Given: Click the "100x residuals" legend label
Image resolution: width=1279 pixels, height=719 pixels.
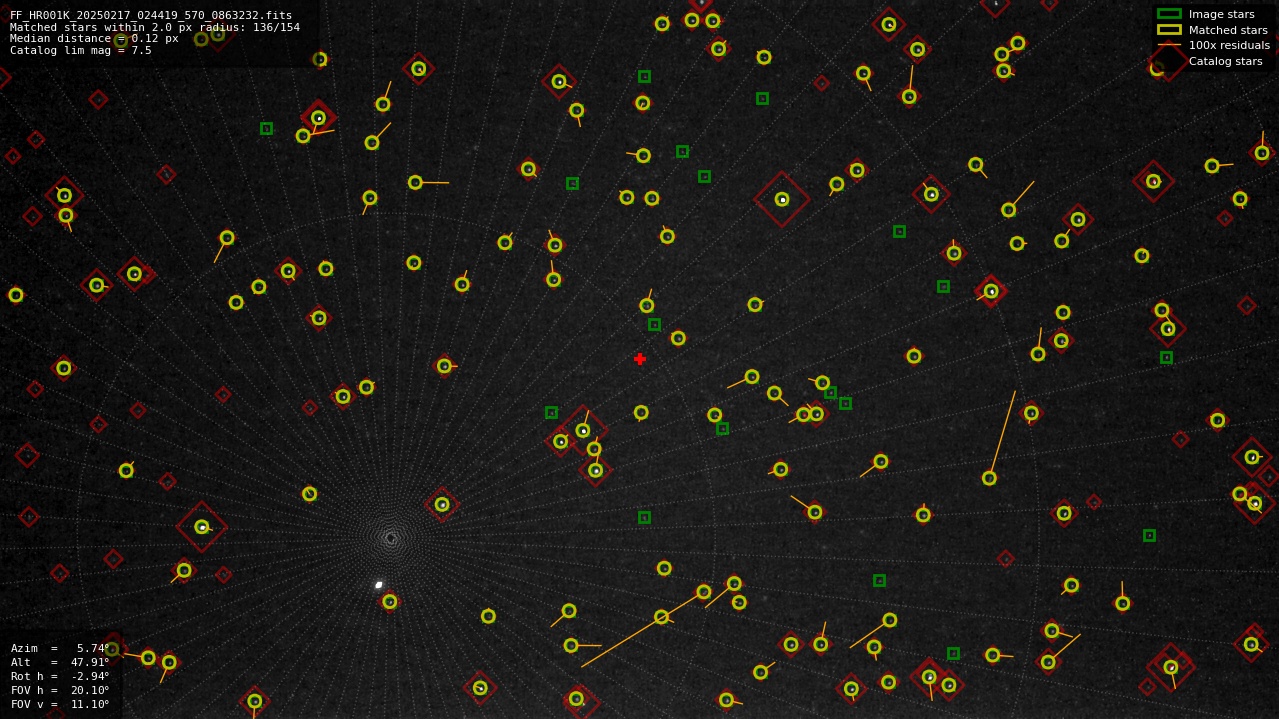Looking at the screenshot, I should point(1229,45).
